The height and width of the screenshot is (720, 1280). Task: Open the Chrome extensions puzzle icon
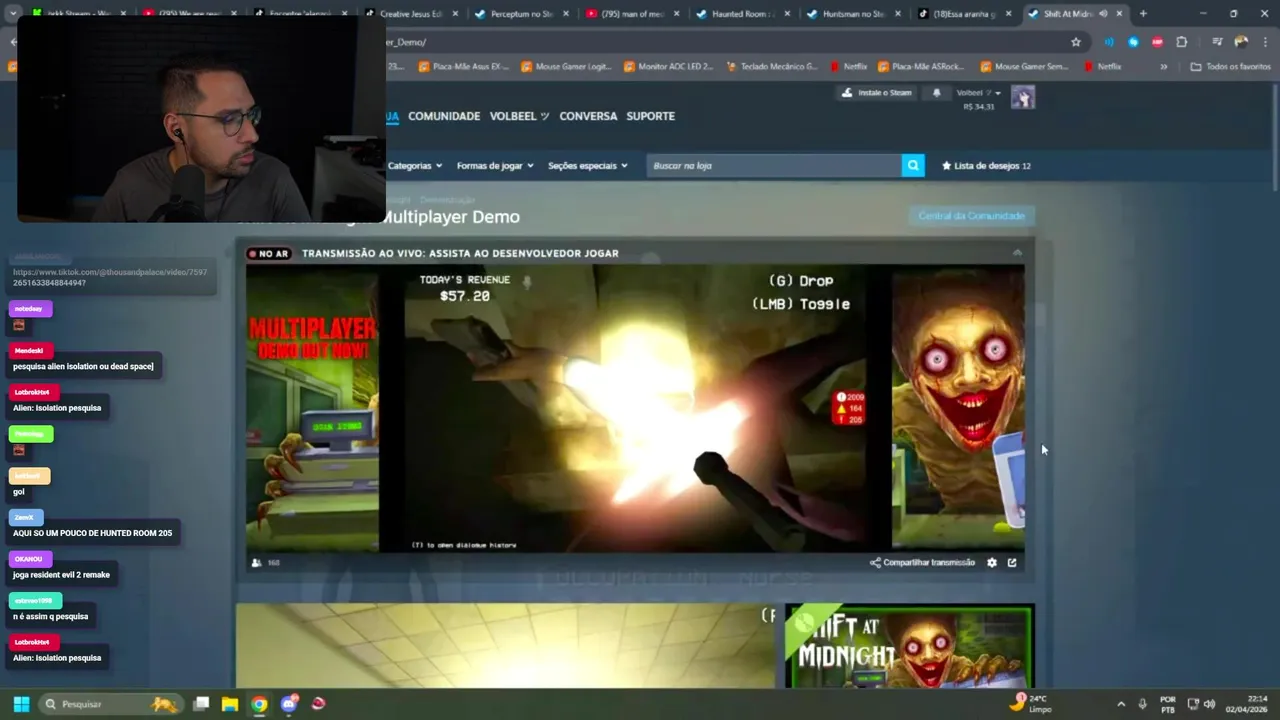pos(1182,42)
